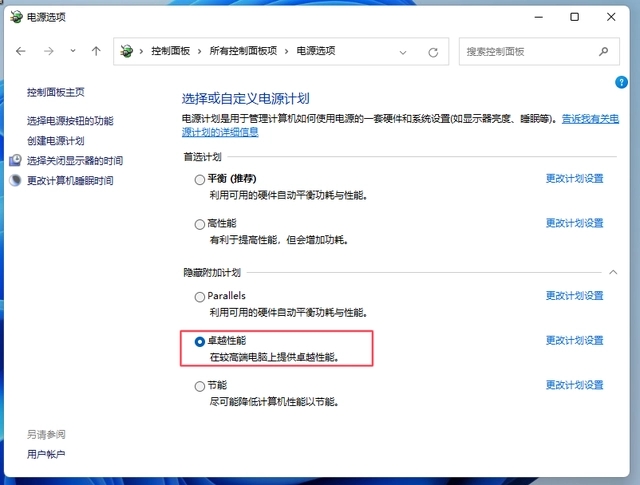
Task: Click the 选择或自定义电源计划 heading
Action: (246, 99)
